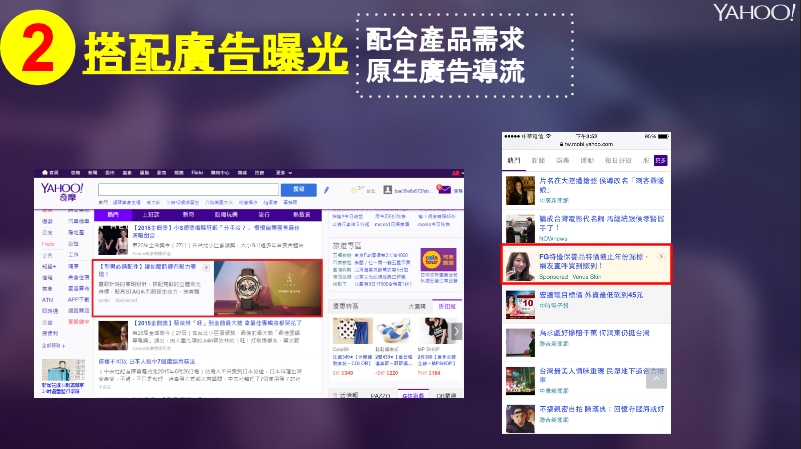Click the pencil icon beside search button

click(x=326, y=189)
